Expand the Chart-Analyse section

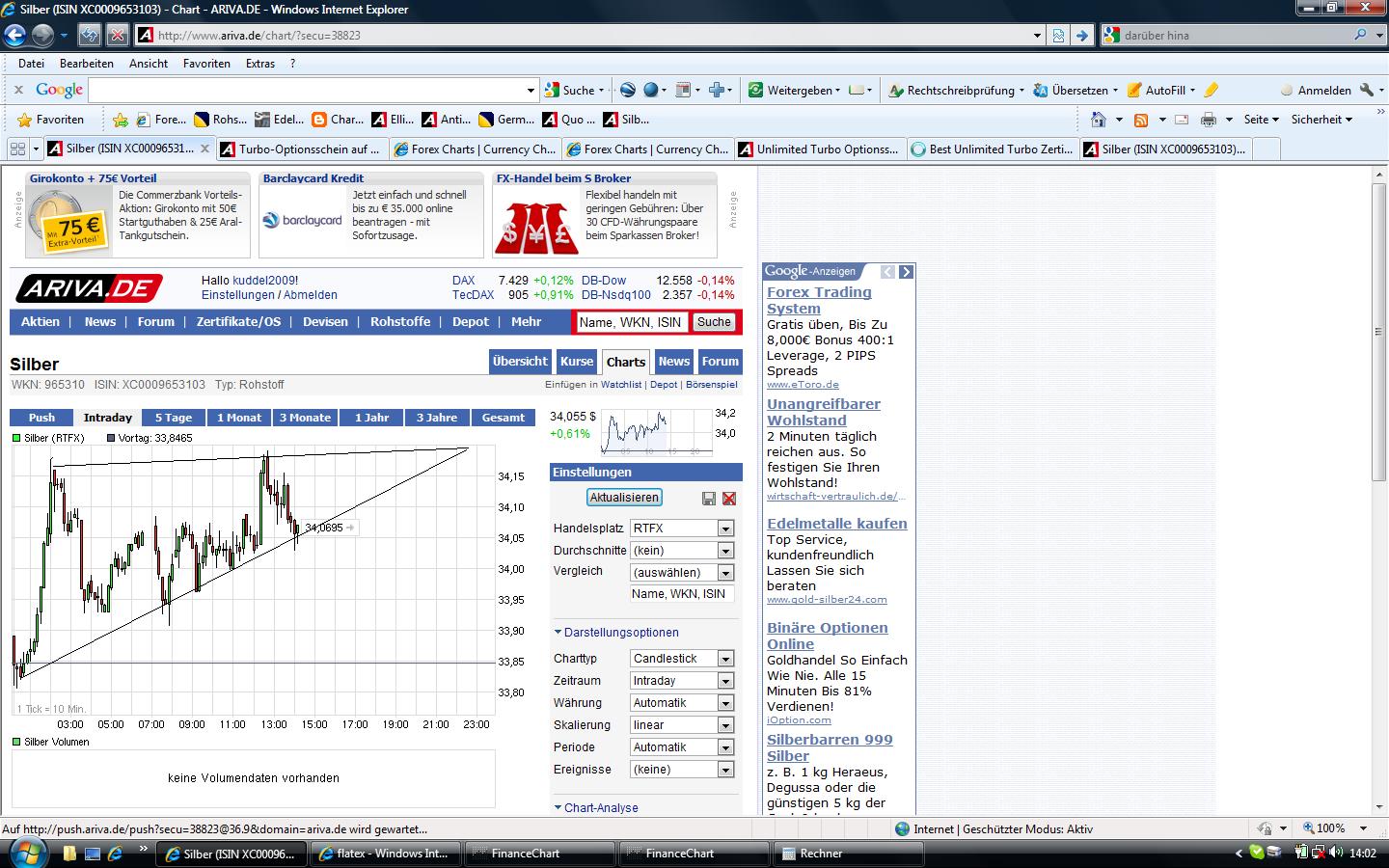click(x=596, y=808)
